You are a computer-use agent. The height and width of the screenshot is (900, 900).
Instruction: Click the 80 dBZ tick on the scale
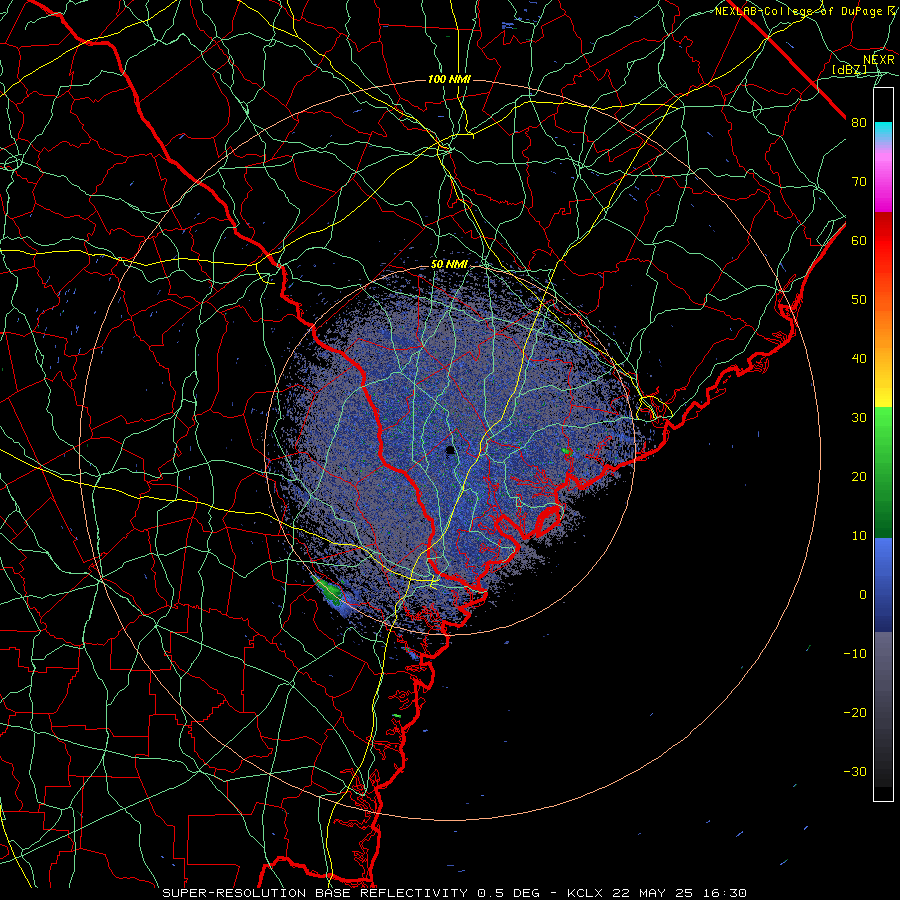(x=859, y=122)
